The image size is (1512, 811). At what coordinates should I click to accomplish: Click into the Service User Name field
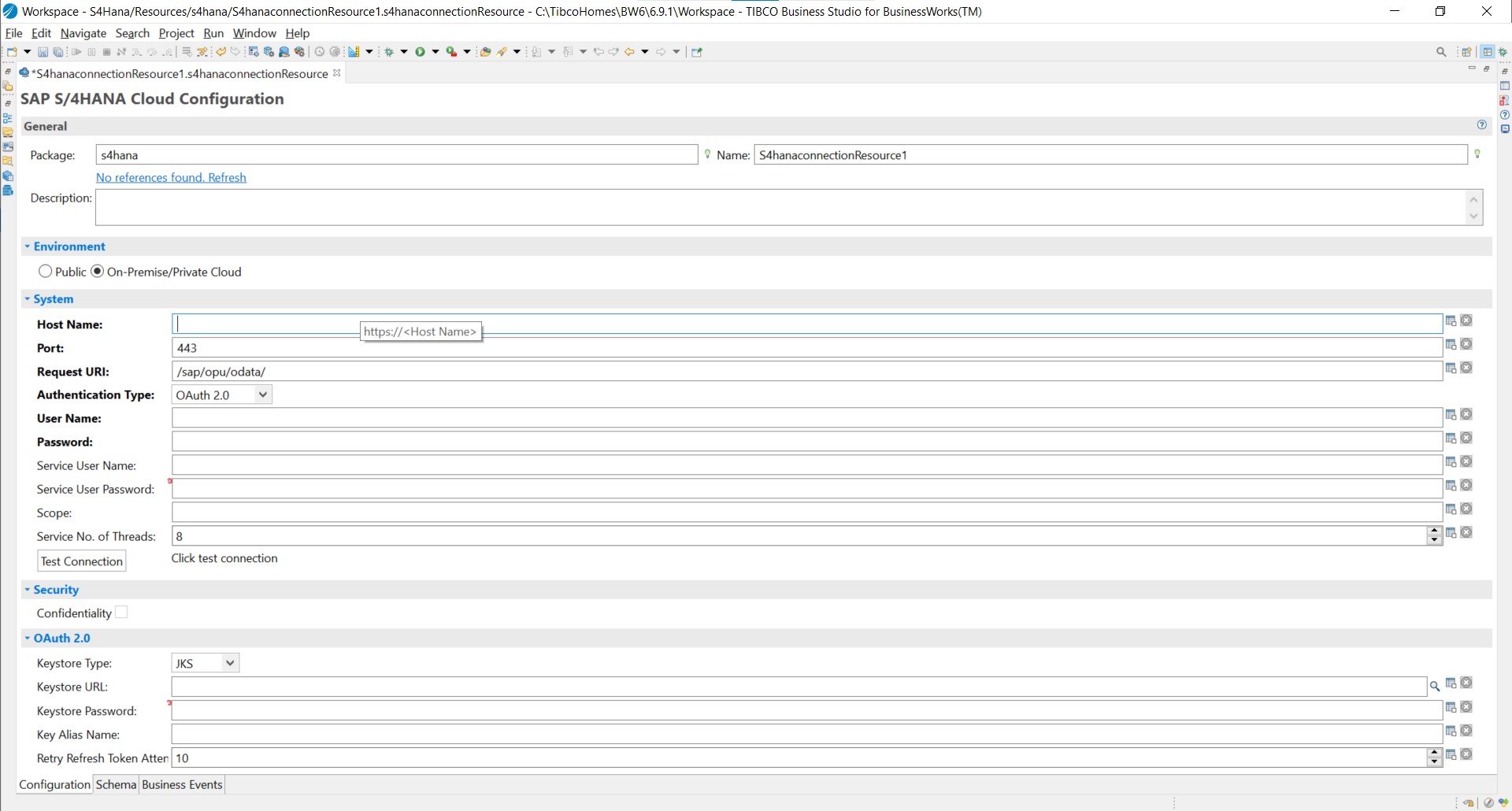pyautogui.click(x=807, y=465)
